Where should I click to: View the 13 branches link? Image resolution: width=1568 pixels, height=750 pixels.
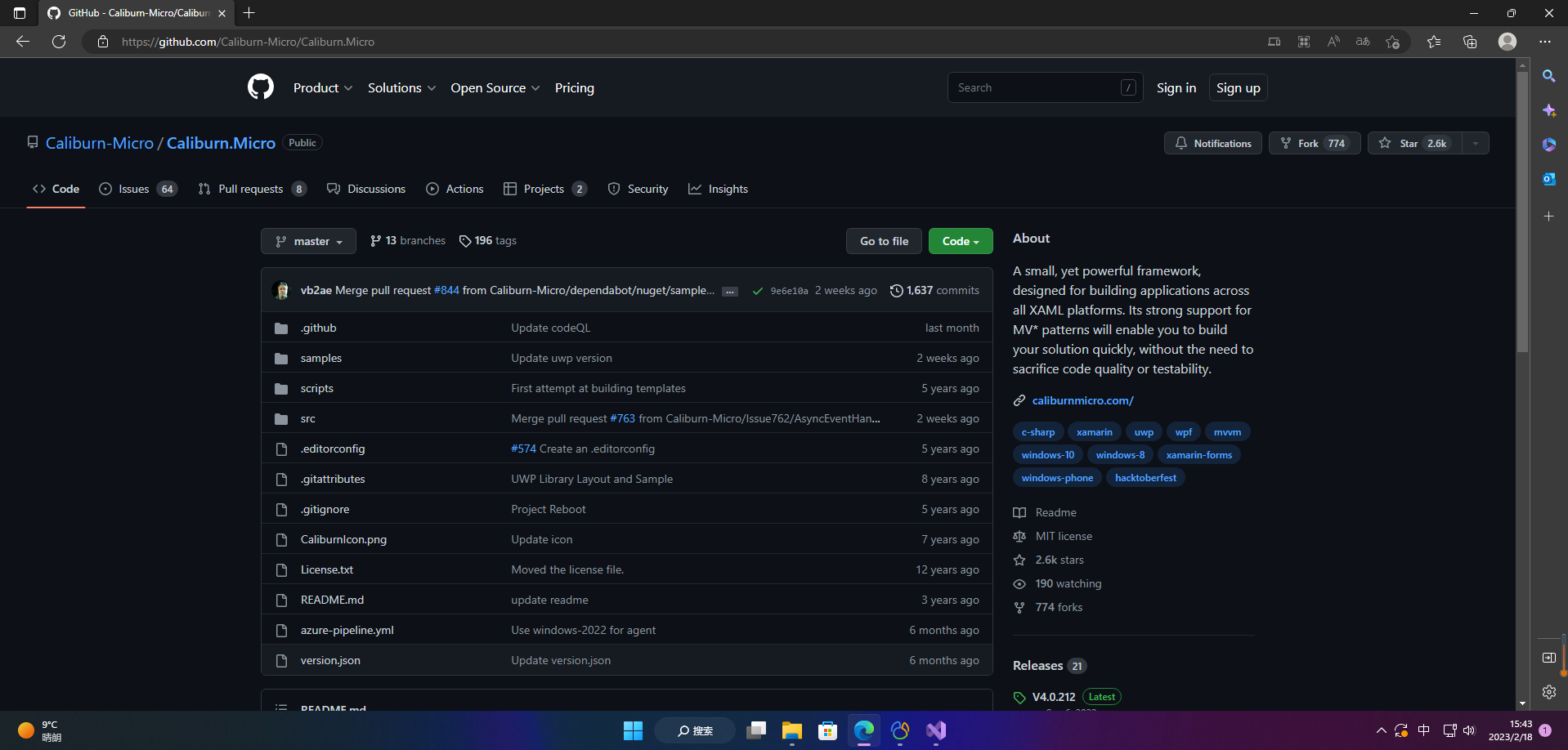(408, 240)
